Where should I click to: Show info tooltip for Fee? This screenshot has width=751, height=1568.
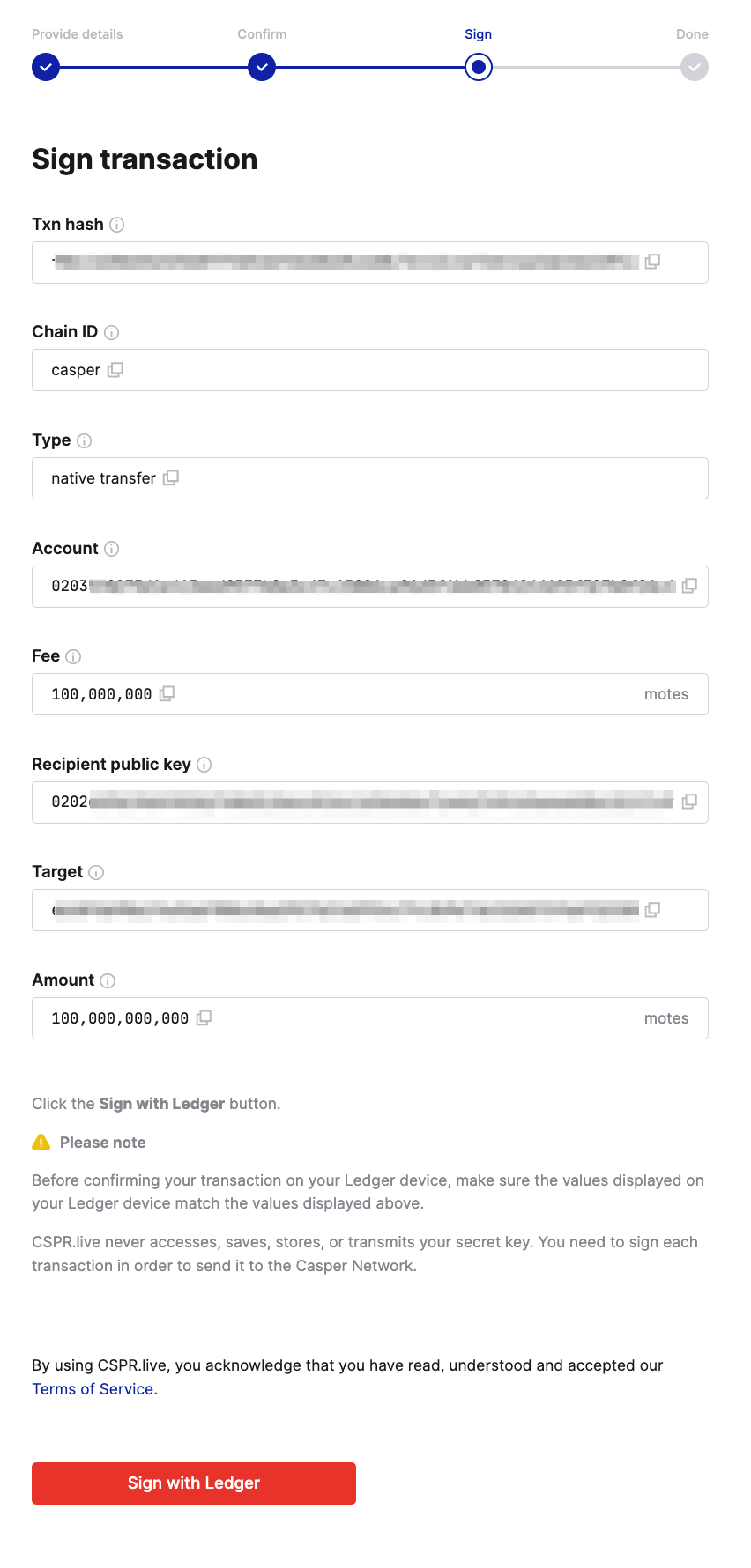pyautogui.click(x=74, y=656)
